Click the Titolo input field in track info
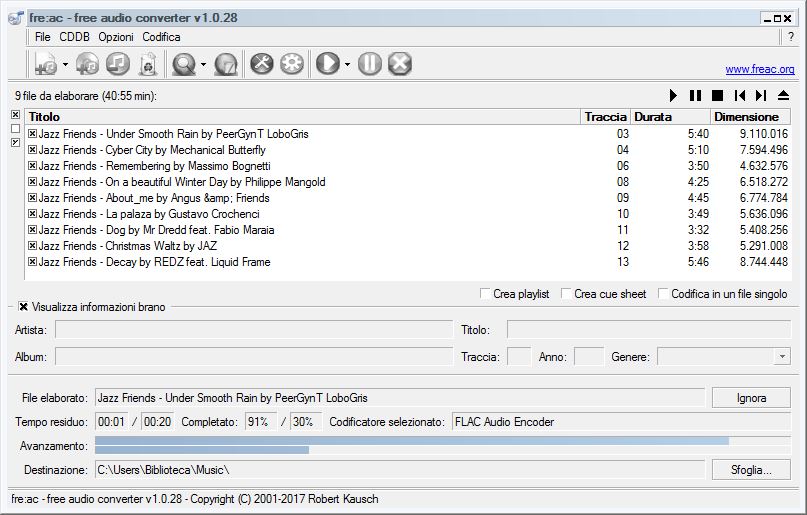 click(648, 329)
